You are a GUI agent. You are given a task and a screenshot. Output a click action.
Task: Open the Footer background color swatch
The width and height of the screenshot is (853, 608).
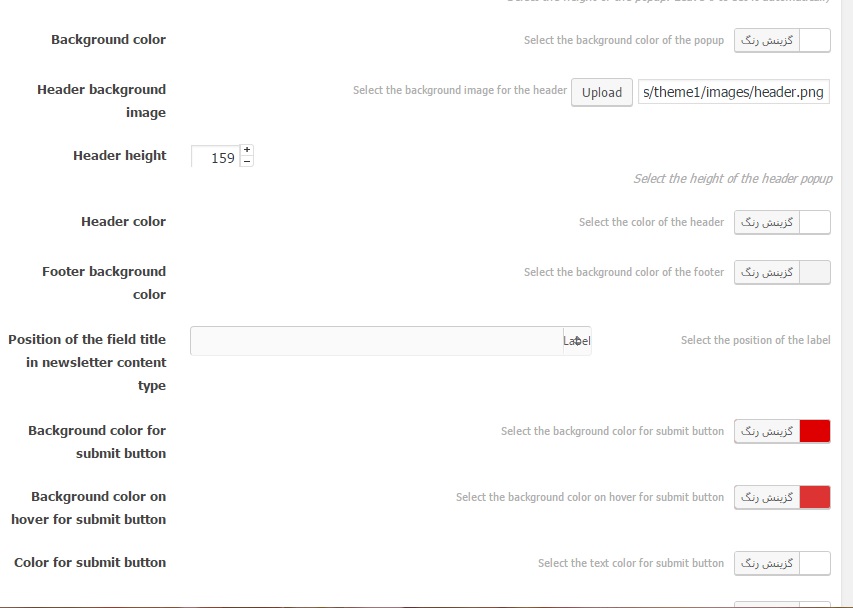pos(815,272)
